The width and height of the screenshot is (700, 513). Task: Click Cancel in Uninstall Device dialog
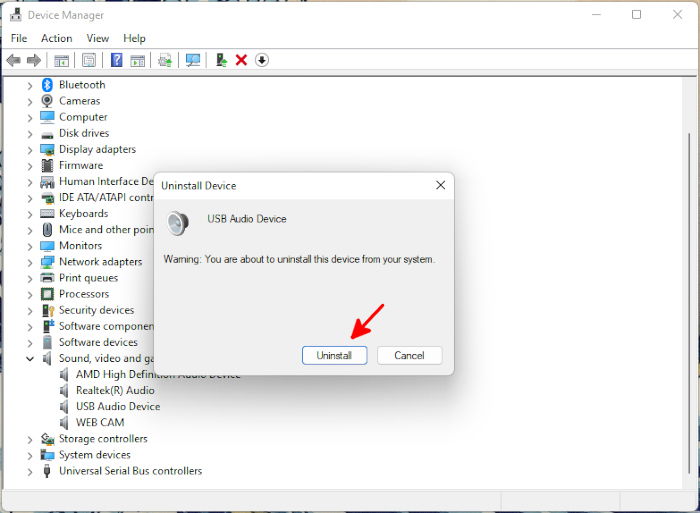pos(409,355)
